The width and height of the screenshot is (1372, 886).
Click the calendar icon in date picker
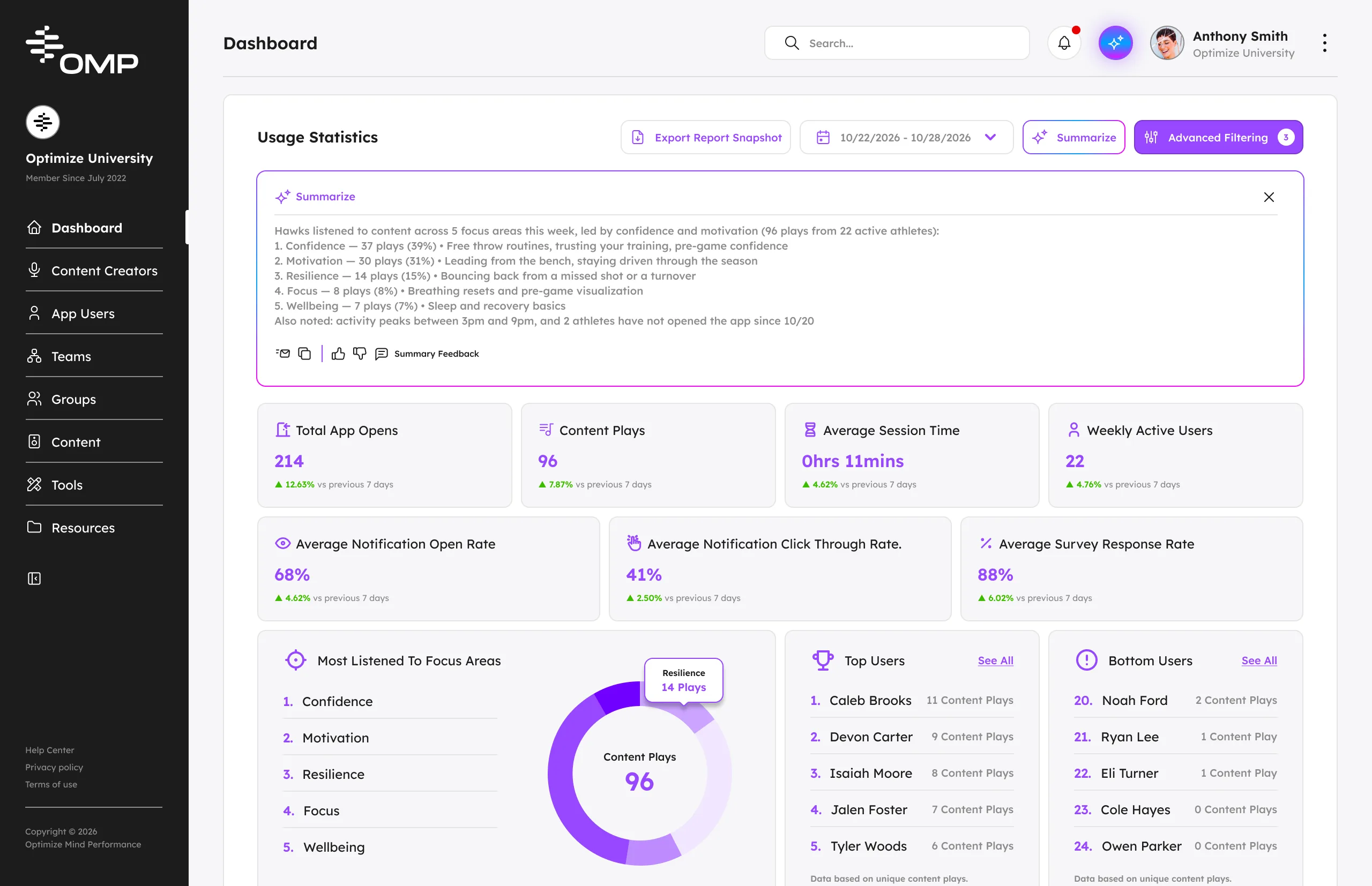[x=823, y=137]
